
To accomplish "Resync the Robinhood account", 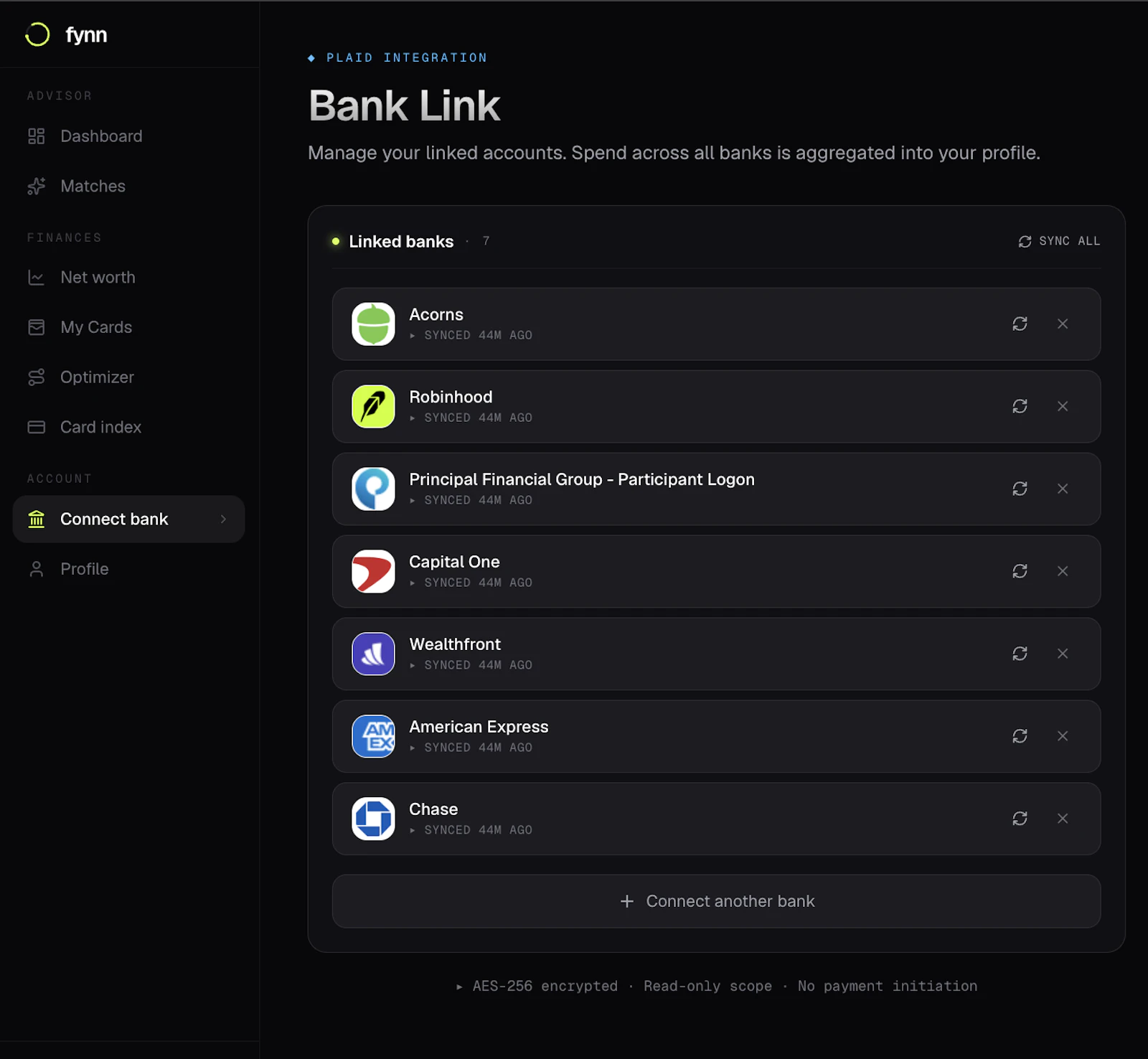I will click(x=1020, y=407).
